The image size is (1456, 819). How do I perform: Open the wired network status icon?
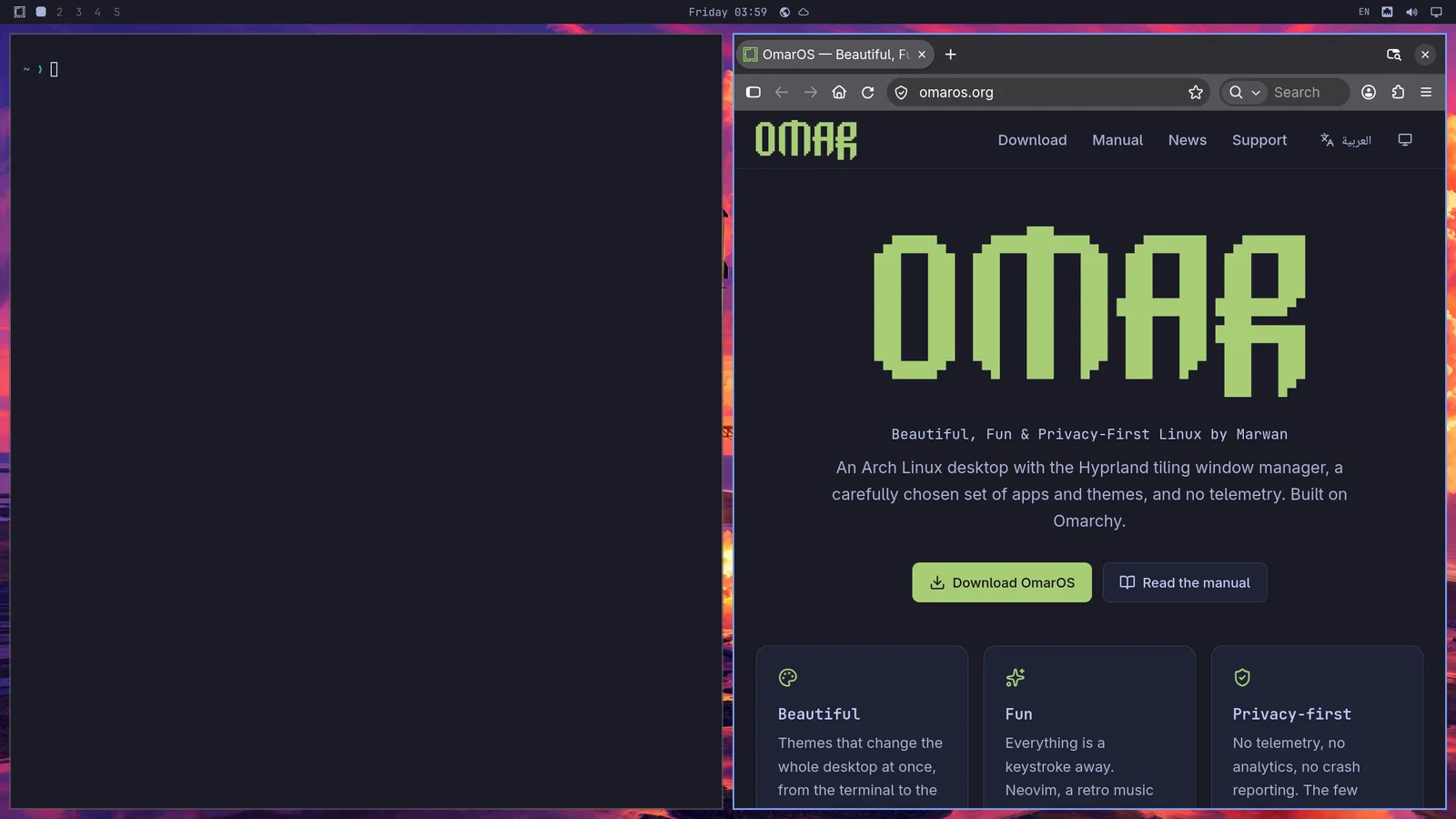pos(1387,12)
